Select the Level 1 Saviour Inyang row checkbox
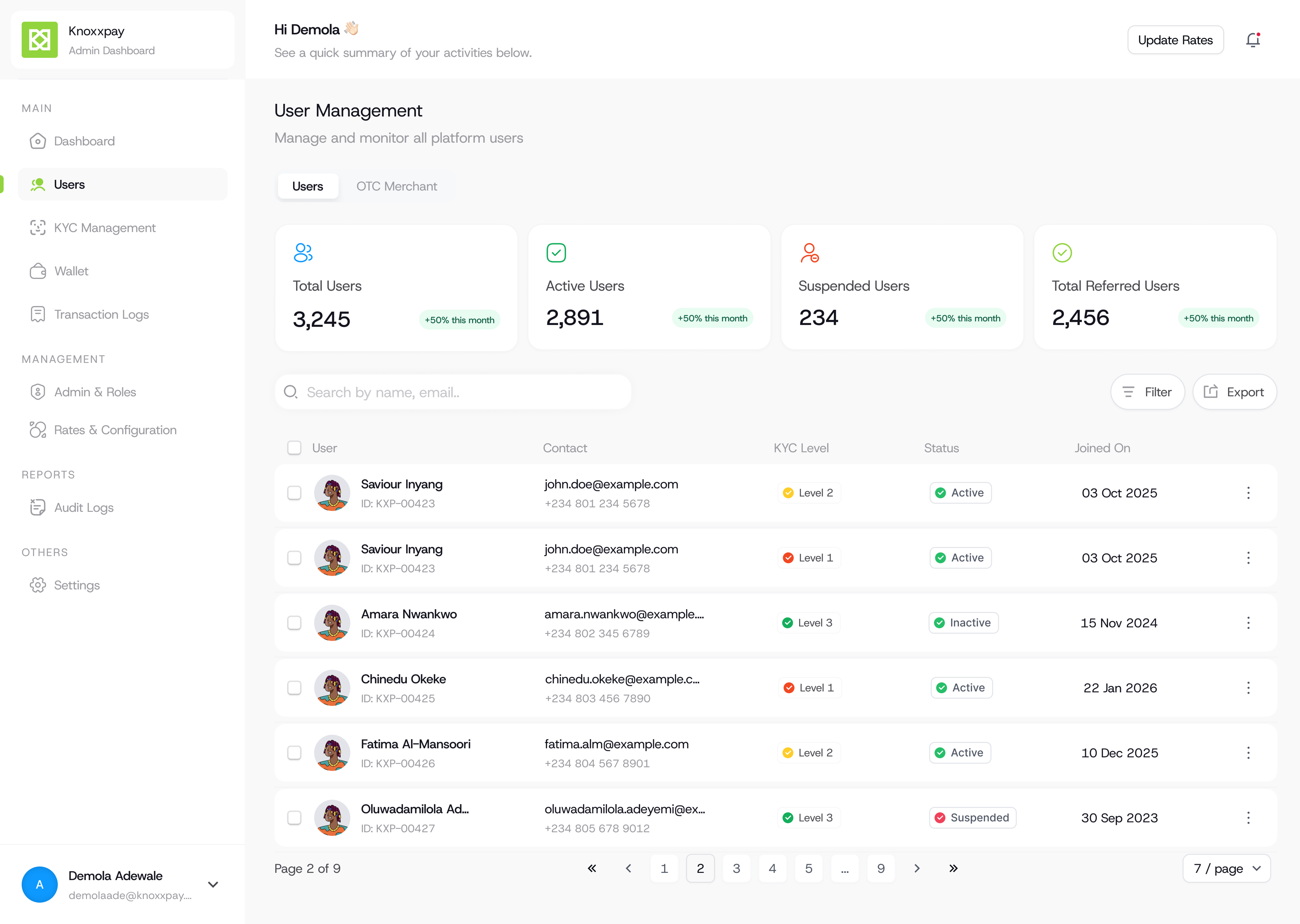The image size is (1300, 924). click(294, 557)
